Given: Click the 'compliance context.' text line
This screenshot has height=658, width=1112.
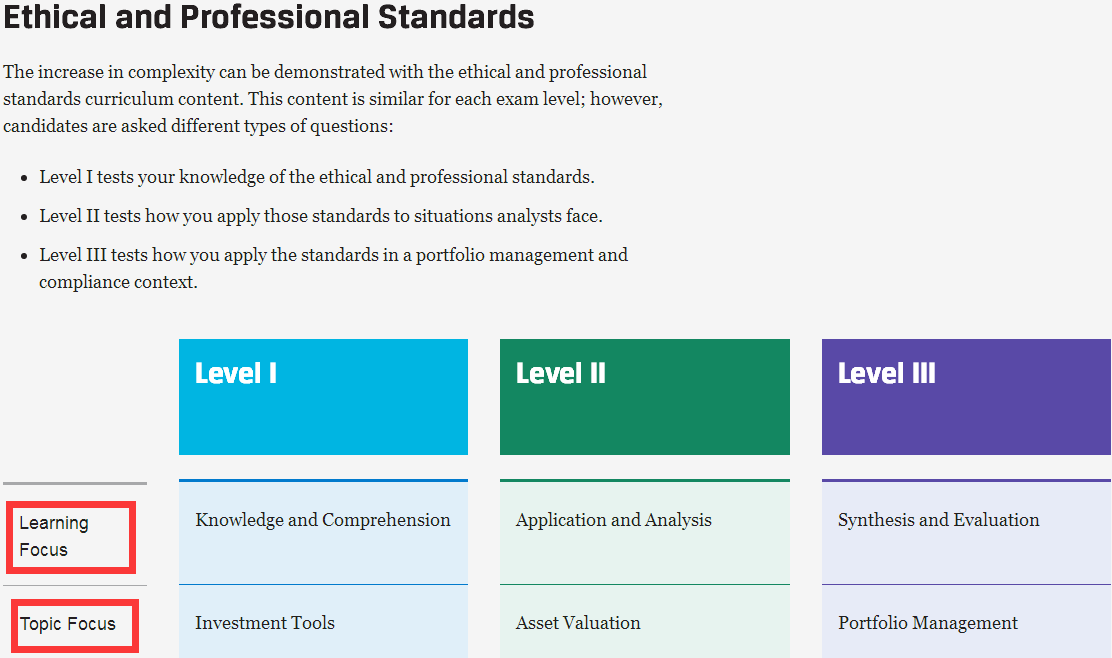Looking at the screenshot, I should point(118,282).
